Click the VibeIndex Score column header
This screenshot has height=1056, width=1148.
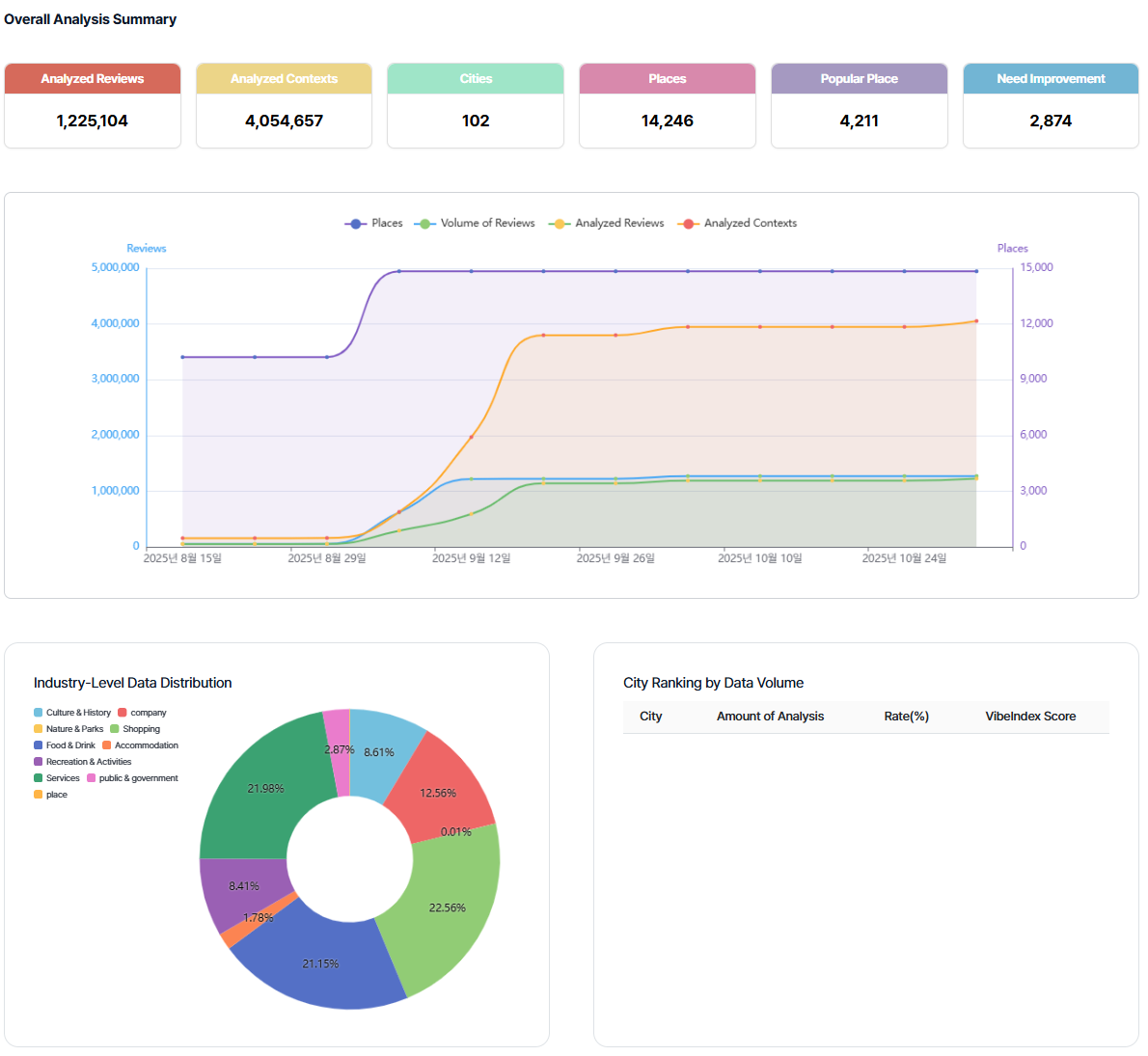click(x=1029, y=717)
